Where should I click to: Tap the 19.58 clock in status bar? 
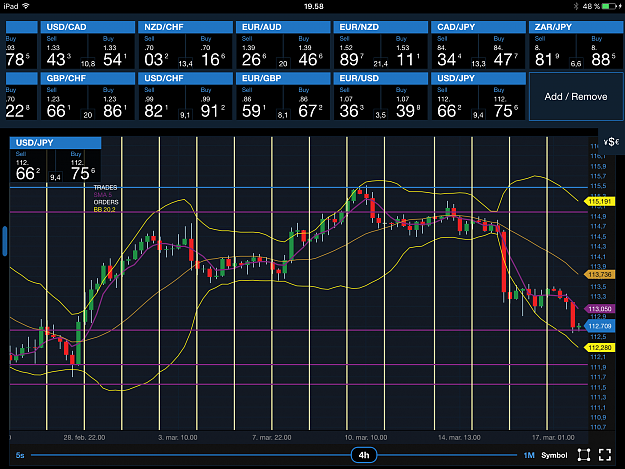[x=314, y=6]
